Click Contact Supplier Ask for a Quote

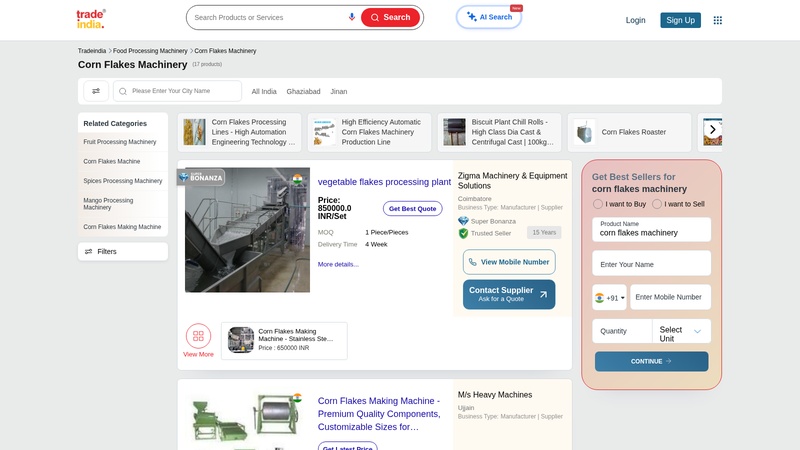[x=509, y=294]
